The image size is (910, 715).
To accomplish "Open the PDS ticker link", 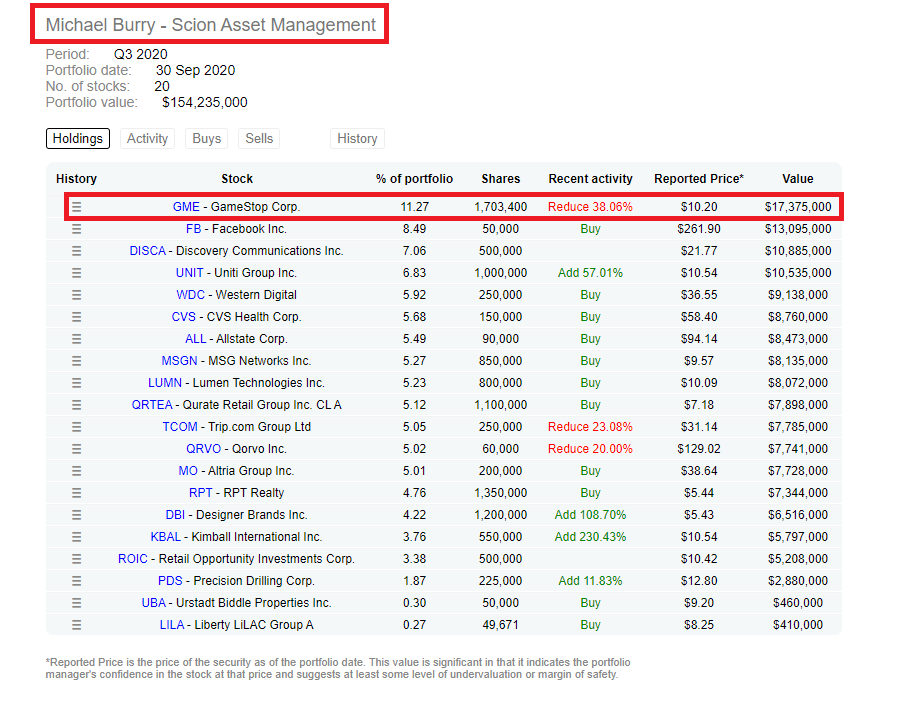I will pos(170,582).
